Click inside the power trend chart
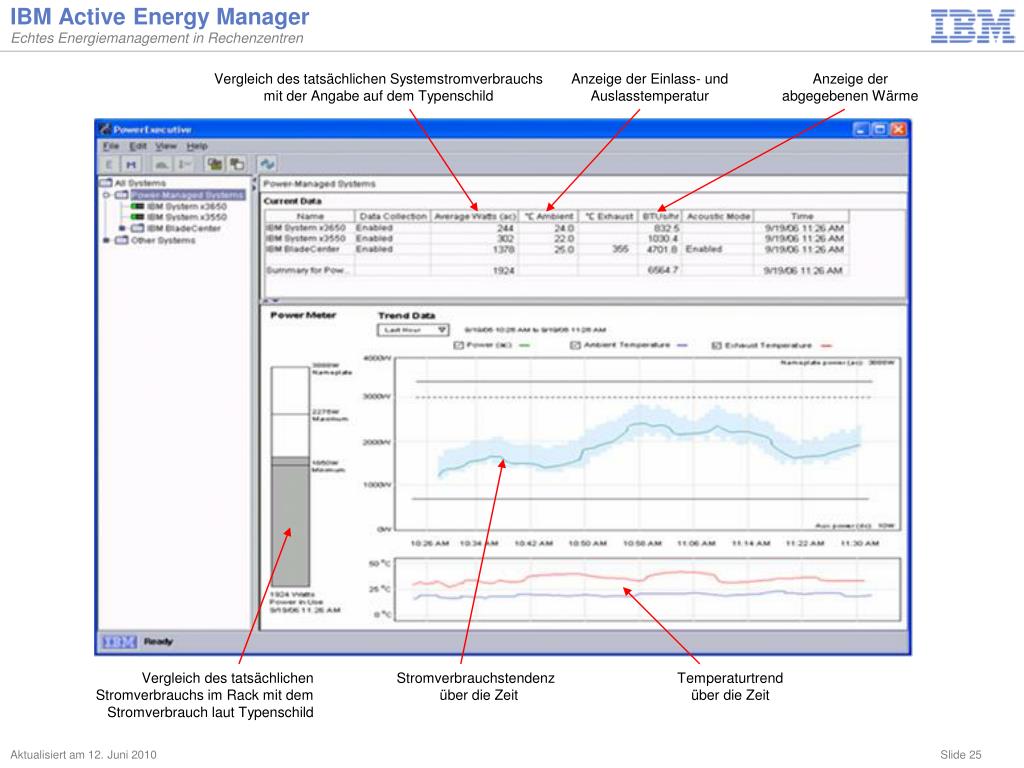The height and width of the screenshot is (768, 1024). point(647,444)
